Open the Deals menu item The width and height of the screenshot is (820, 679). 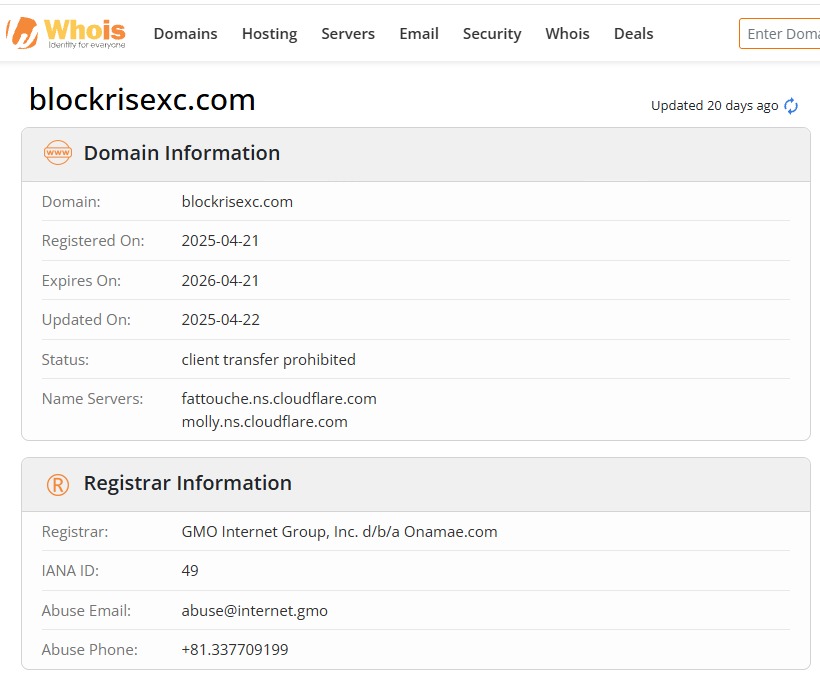(633, 34)
